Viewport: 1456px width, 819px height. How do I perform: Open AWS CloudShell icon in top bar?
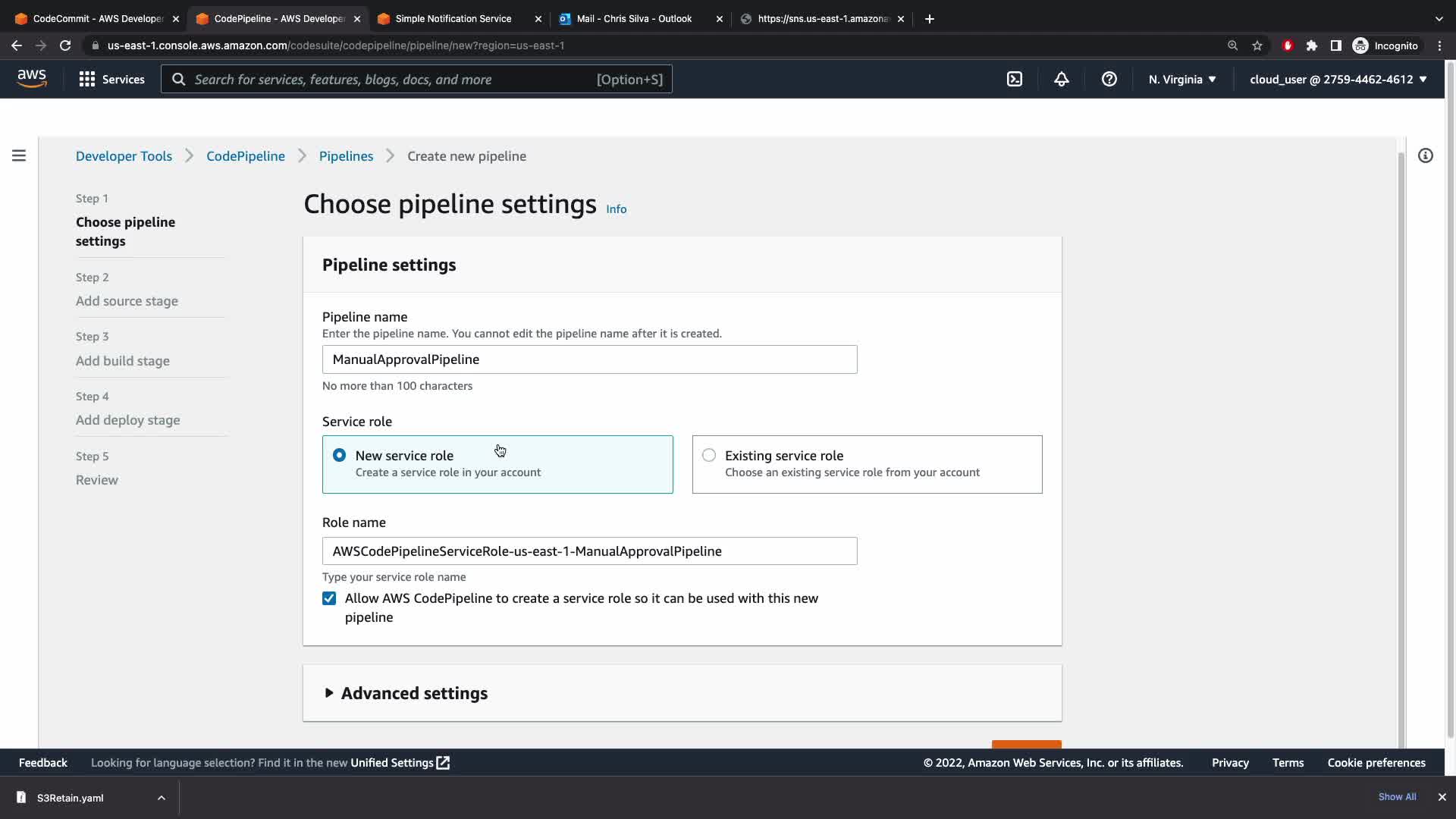[x=1015, y=79]
